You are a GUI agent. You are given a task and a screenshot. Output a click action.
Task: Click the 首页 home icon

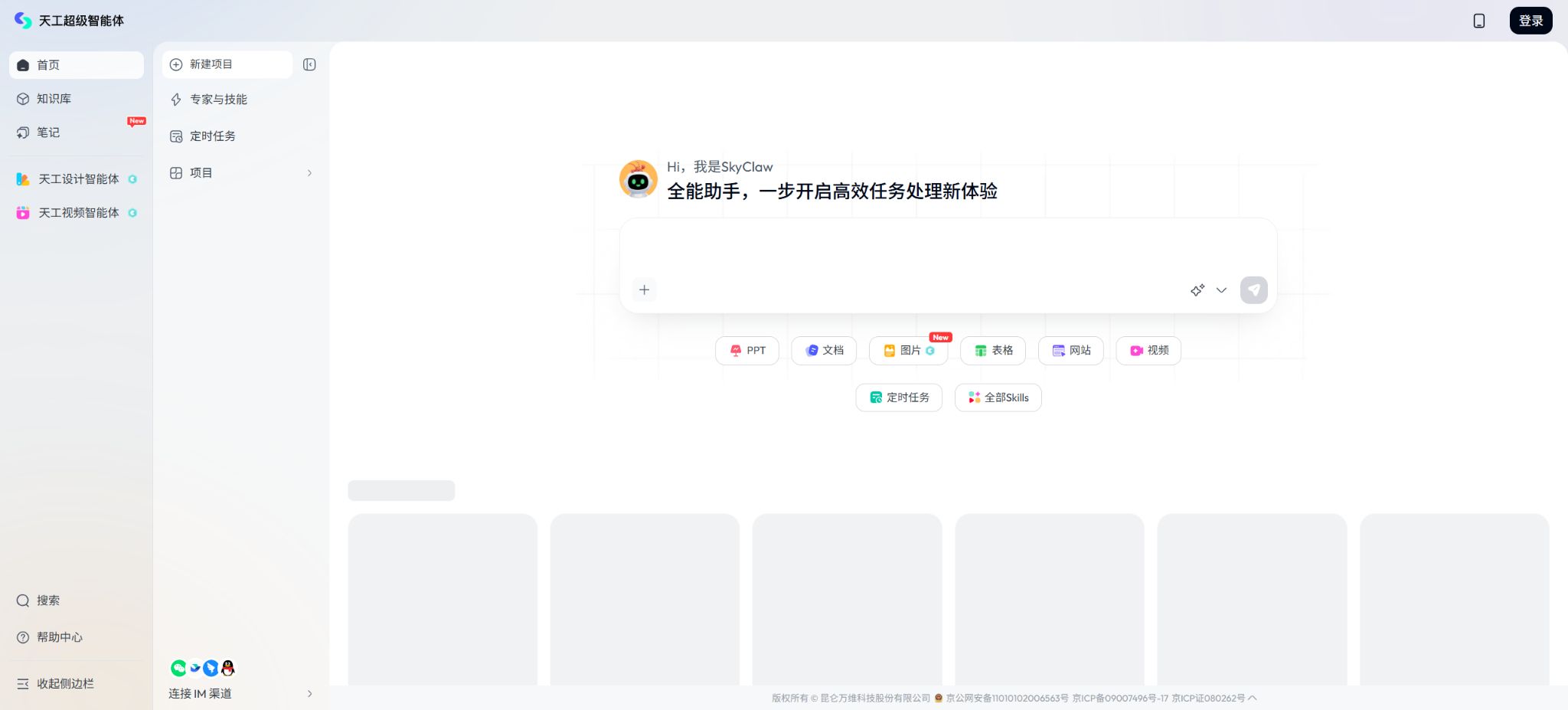coord(23,65)
